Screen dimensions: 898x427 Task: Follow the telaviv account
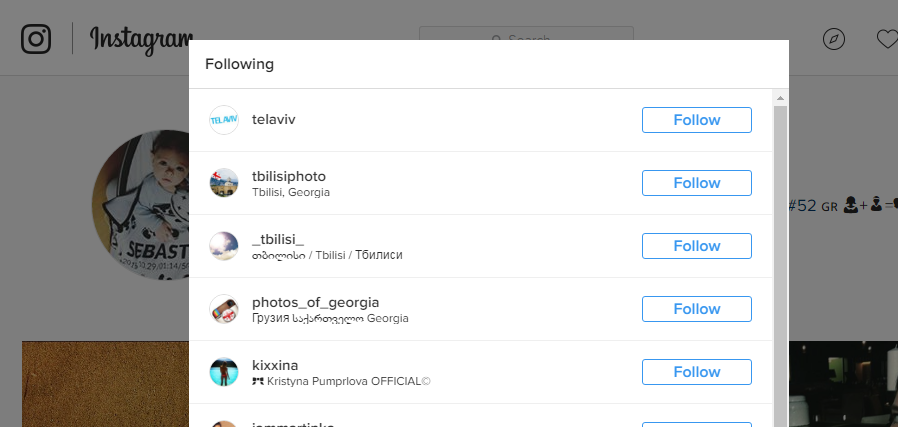(x=696, y=120)
